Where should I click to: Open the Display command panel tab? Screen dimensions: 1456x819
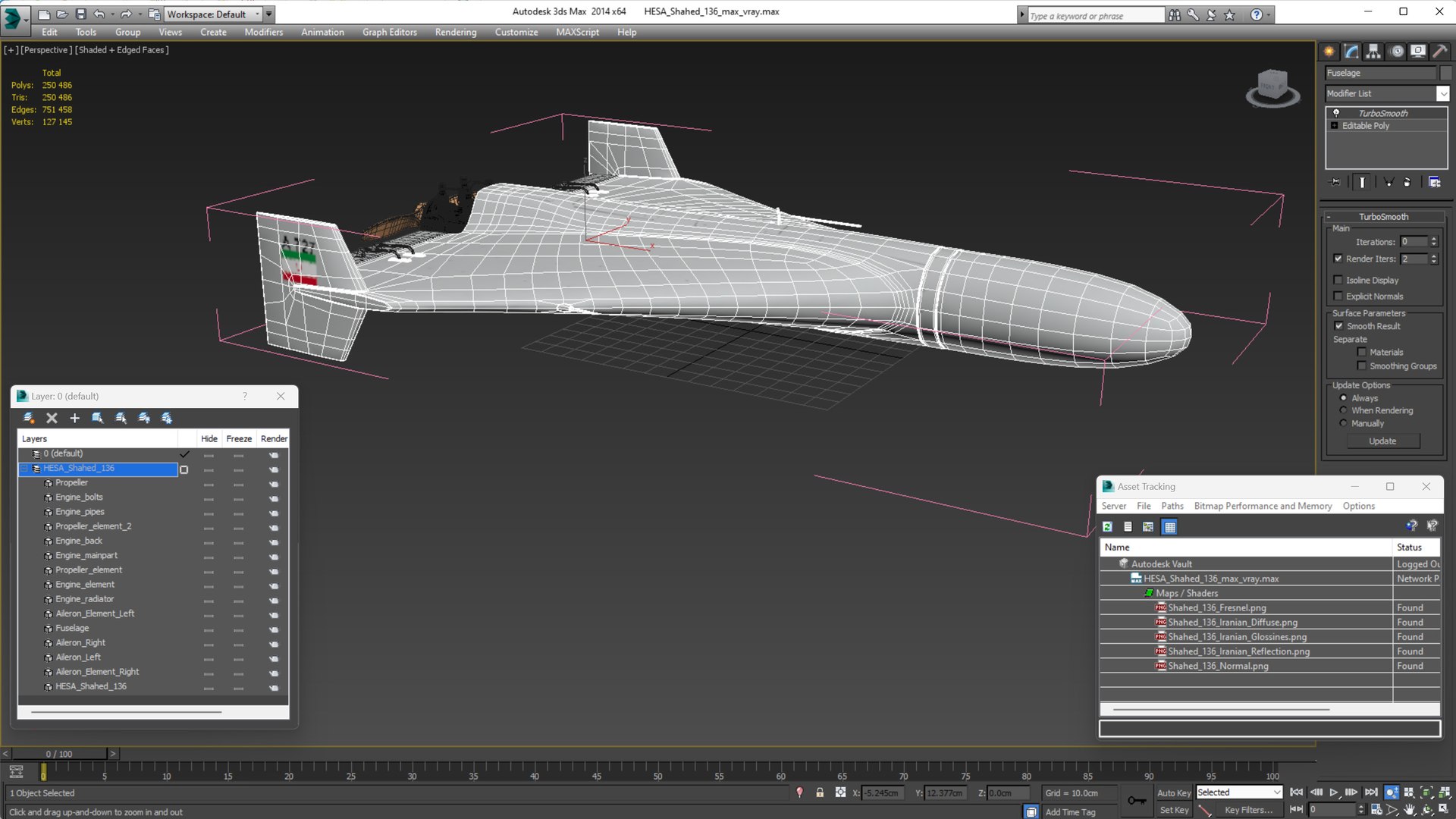(x=1418, y=52)
